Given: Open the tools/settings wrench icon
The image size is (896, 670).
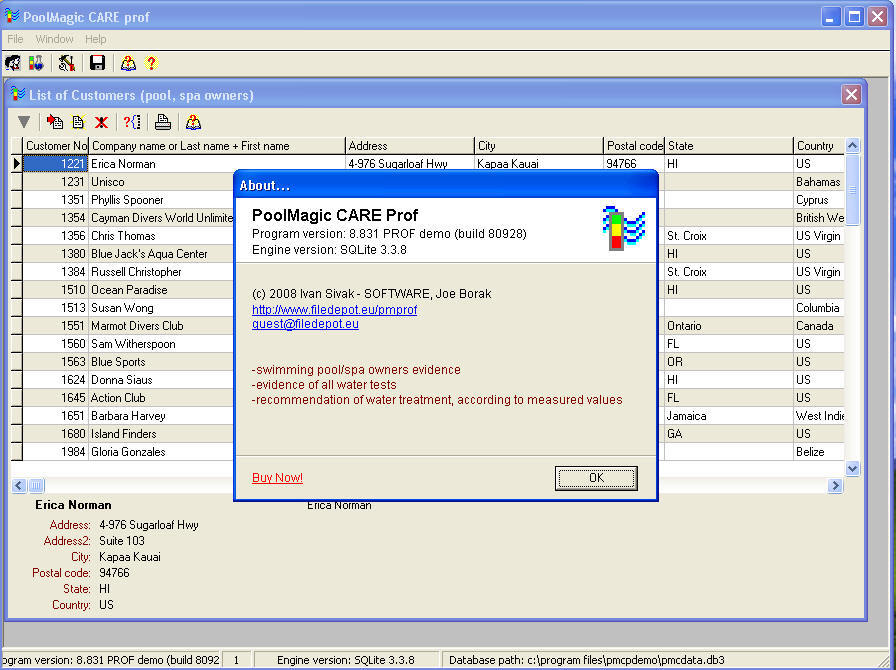Looking at the screenshot, I should click(x=67, y=63).
